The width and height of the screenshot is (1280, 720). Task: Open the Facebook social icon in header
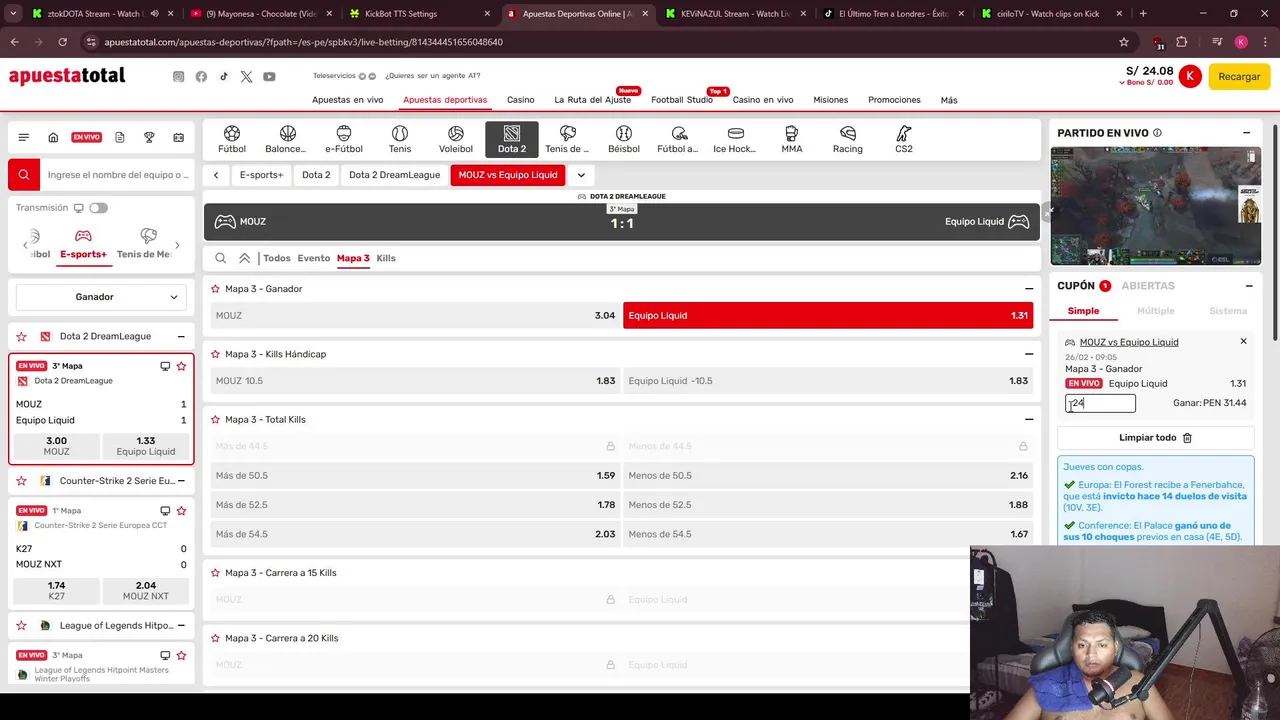click(x=201, y=77)
